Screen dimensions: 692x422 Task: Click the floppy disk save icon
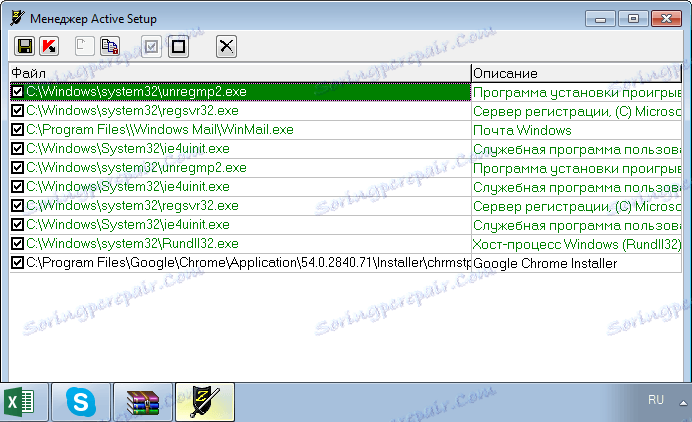pyautogui.click(x=24, y=46)
